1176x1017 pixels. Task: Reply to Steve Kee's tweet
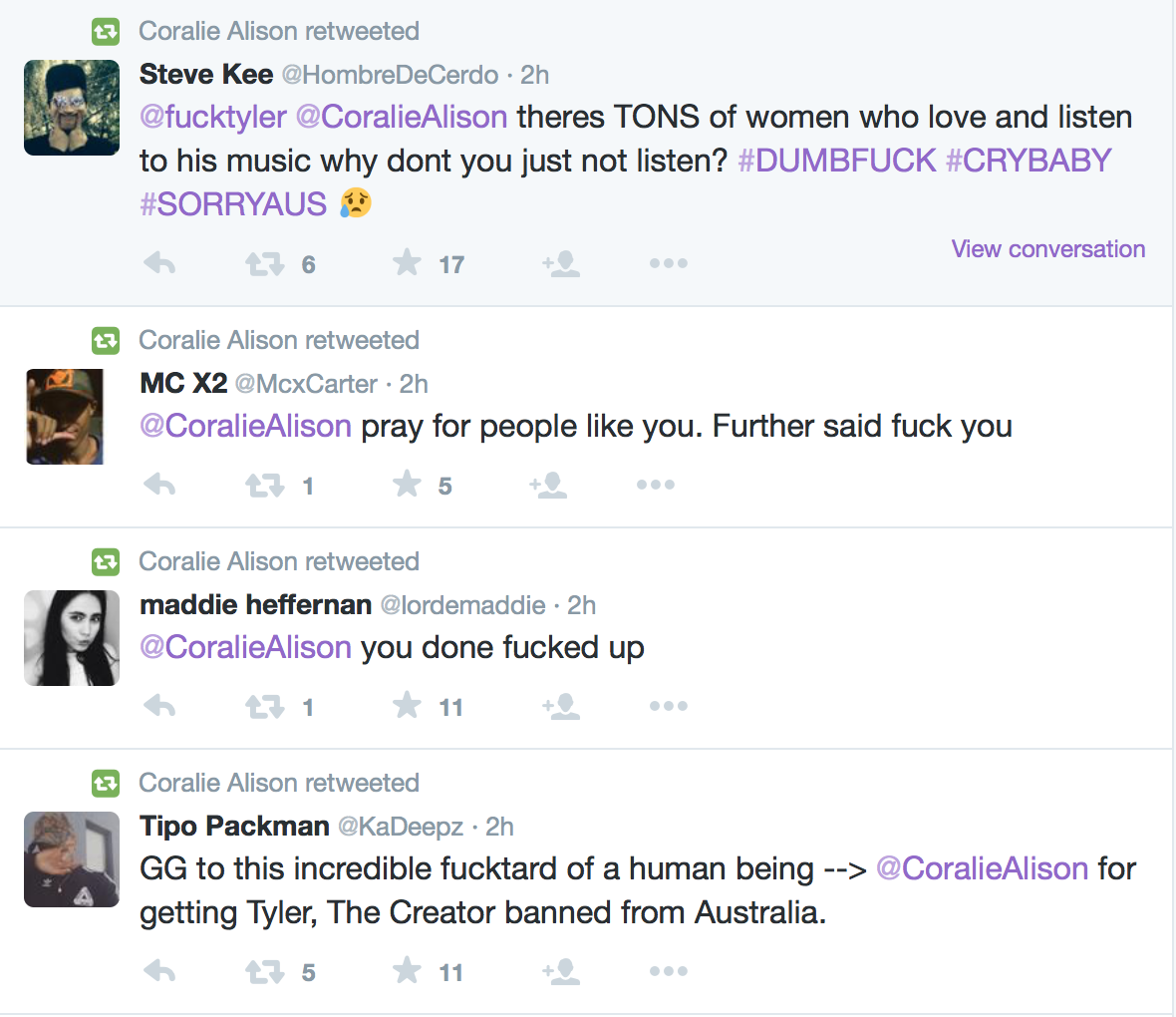[159, 264]
